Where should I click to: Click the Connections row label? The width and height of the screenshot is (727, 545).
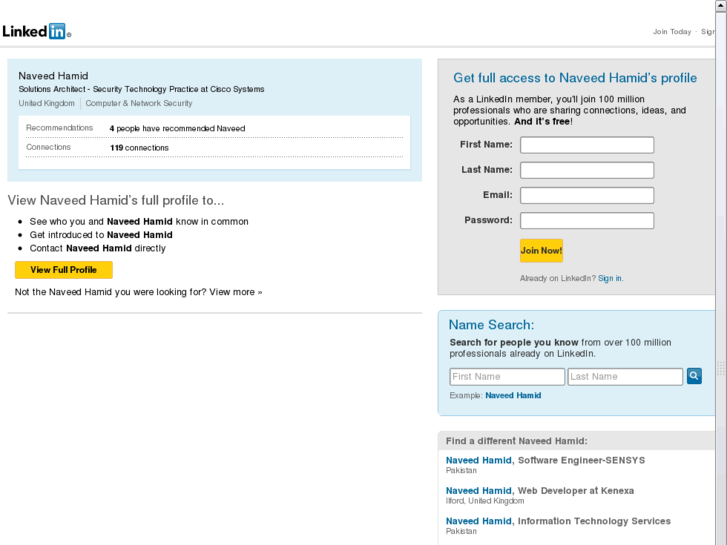(48, 147)
